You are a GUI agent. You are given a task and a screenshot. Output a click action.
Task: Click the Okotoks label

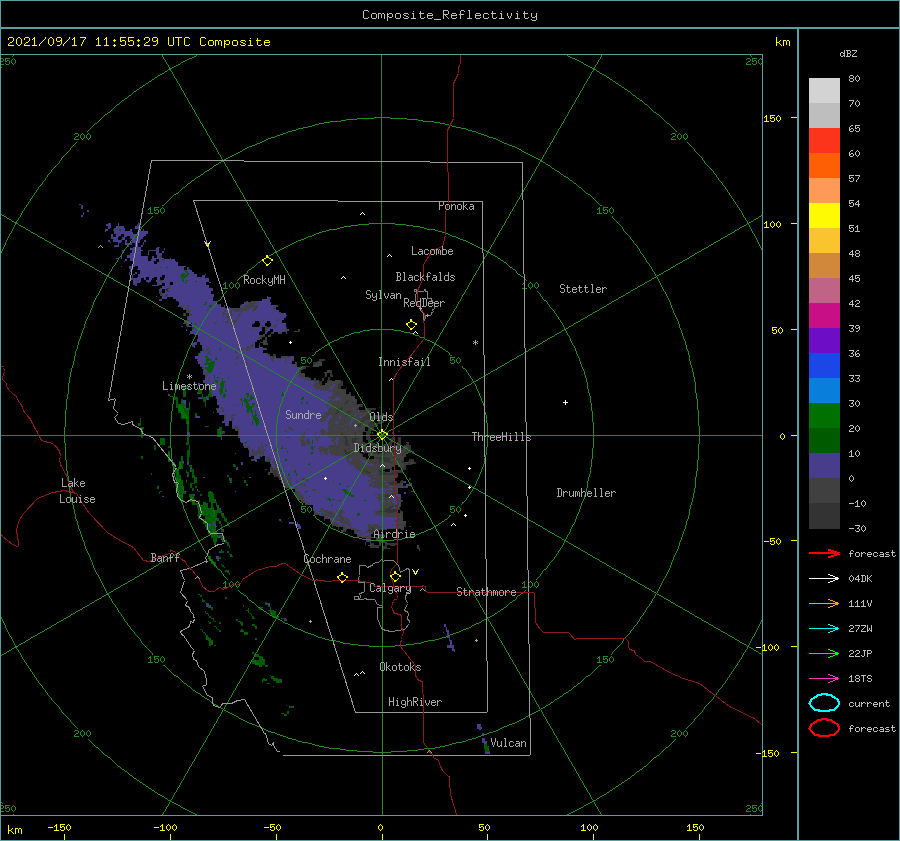click(x=400, y=667)
